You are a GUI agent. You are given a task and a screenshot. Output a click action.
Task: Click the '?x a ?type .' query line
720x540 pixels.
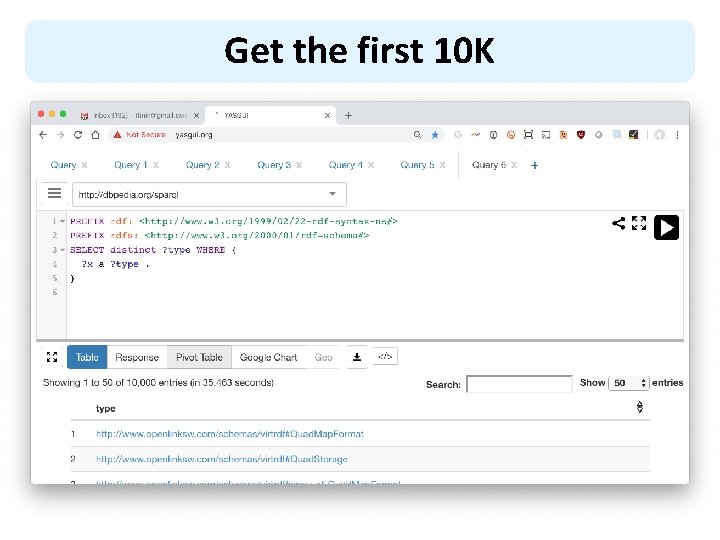(115, 264)
